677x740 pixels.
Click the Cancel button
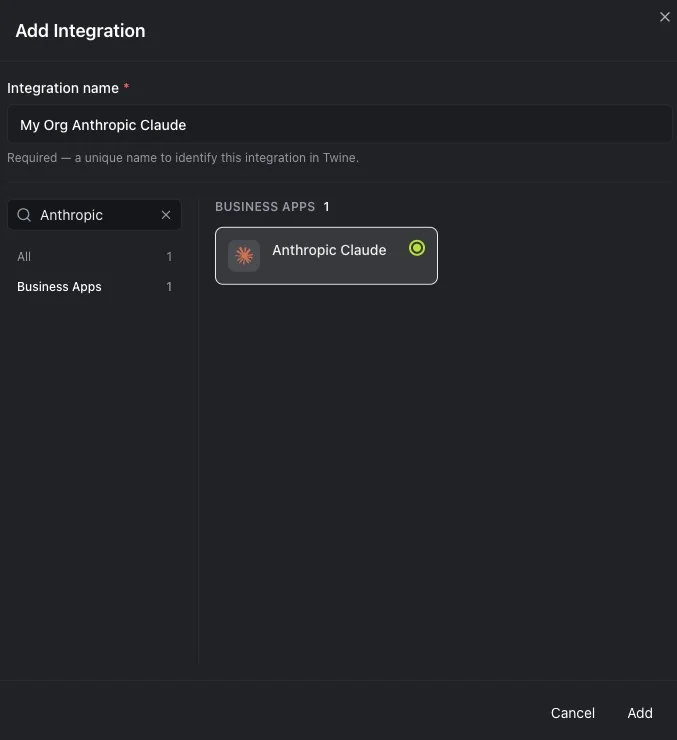click(572, 713)
